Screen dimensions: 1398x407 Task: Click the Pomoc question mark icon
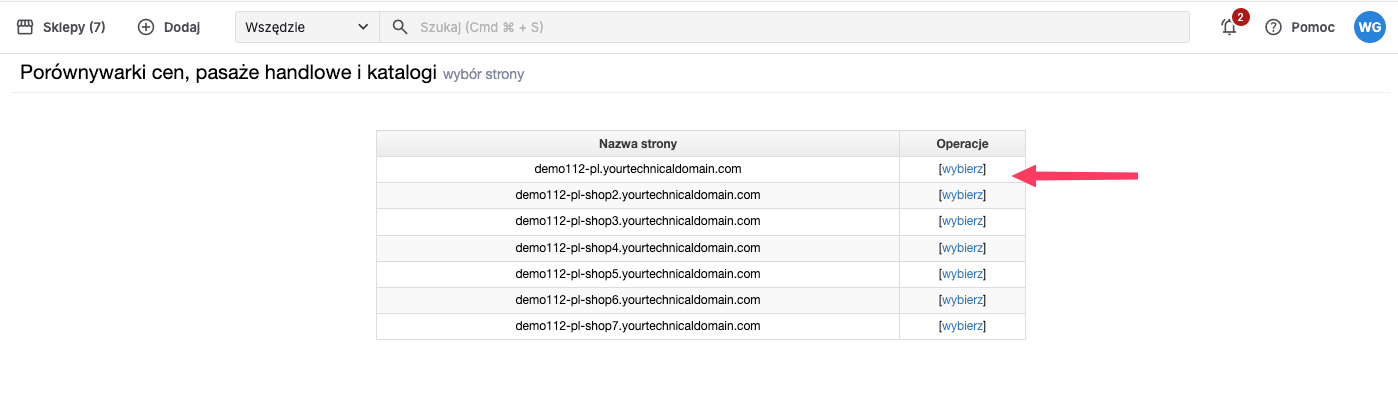click(x=1273, y=27)
